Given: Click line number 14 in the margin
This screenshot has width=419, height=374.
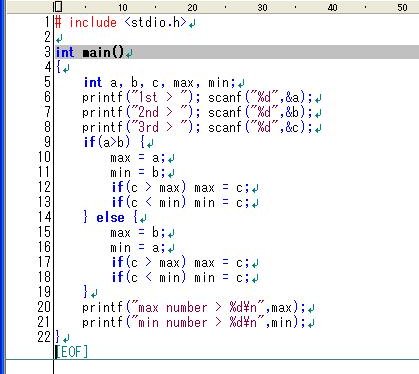Looking at the screenshot, I should pos(44,217).
